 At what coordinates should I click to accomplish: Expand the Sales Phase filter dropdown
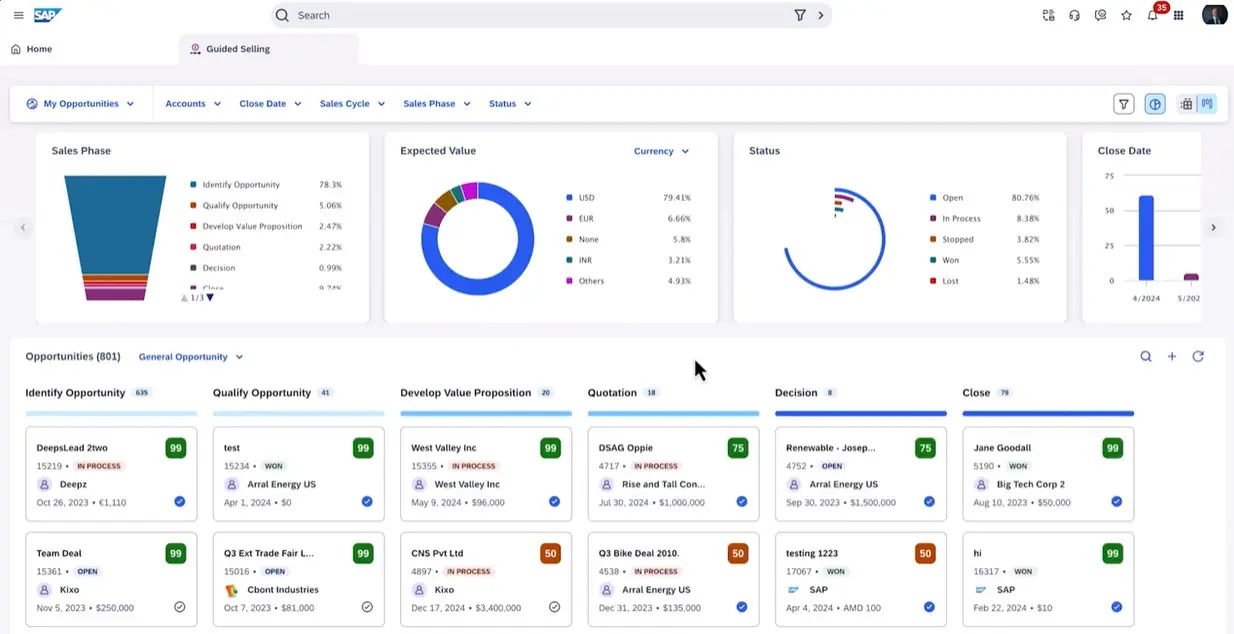coord(436,104)
